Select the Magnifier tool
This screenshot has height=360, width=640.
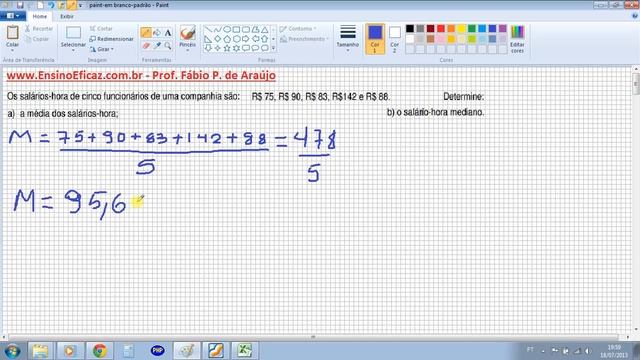pos(168,46)
